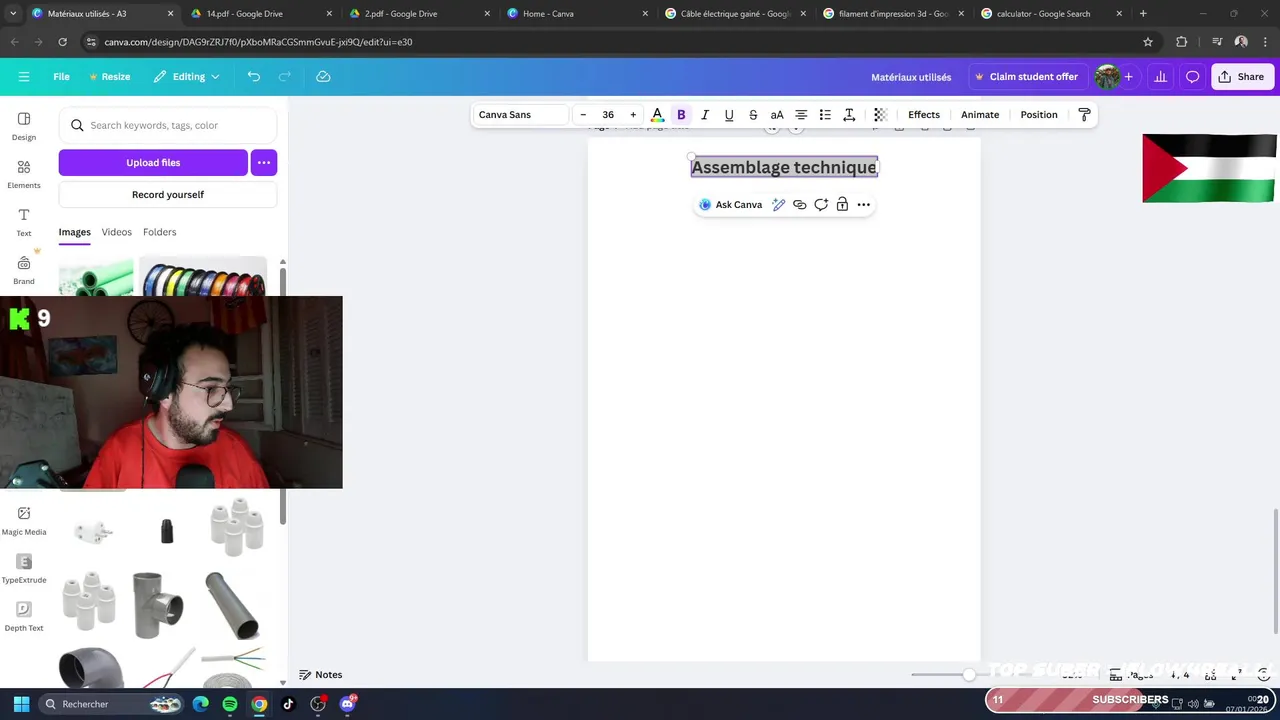Viewport: 1280px width, 720px height.
Task: Open the text color picker
Action: [657, 115]
